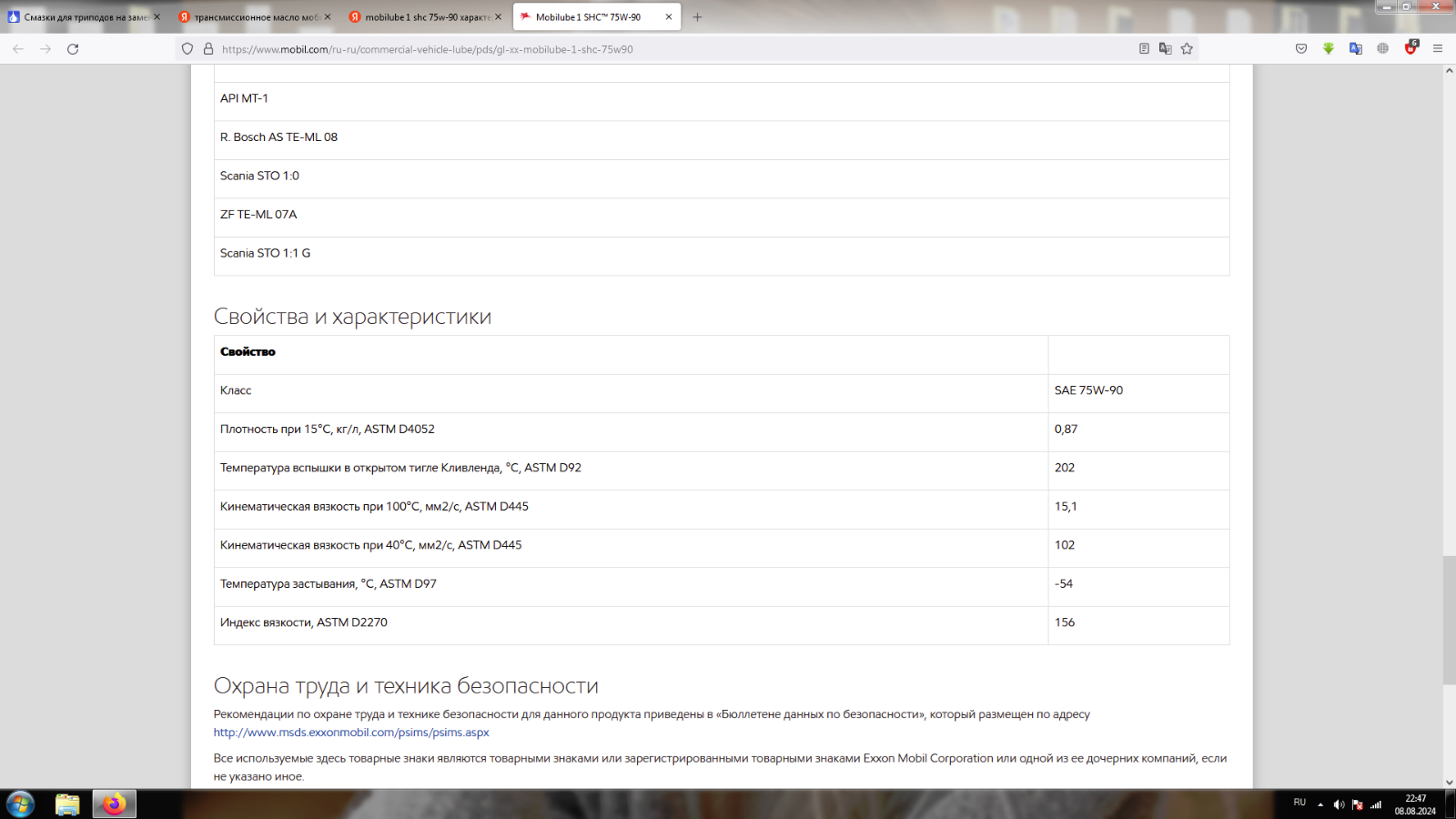Click 'Индекс вязкости, ASTM D2270' cell
The image size is (1456, 819).
632,626
